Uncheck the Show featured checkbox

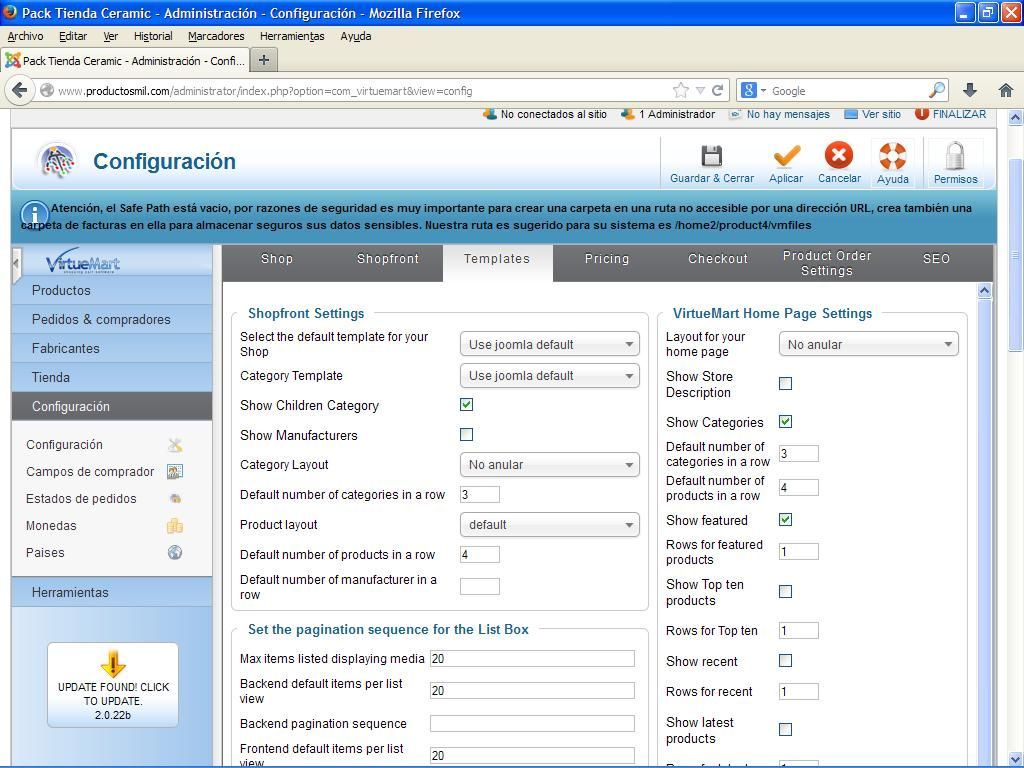pos(786,520)
